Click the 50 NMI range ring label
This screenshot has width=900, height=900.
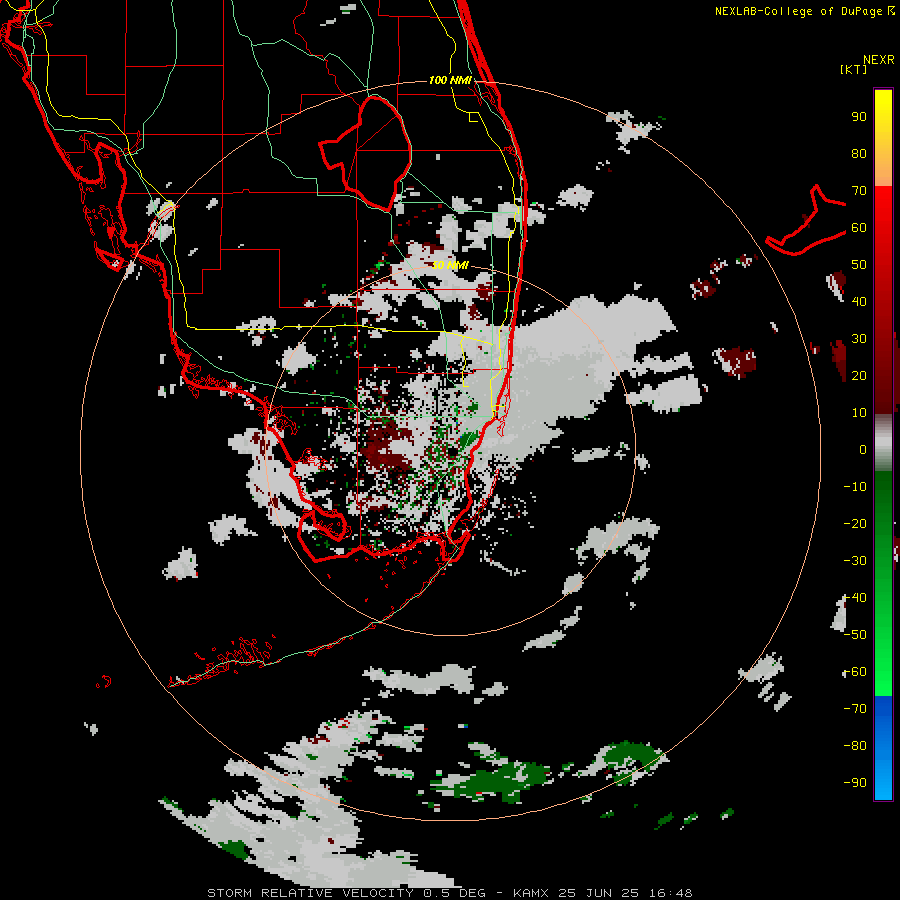450,265
